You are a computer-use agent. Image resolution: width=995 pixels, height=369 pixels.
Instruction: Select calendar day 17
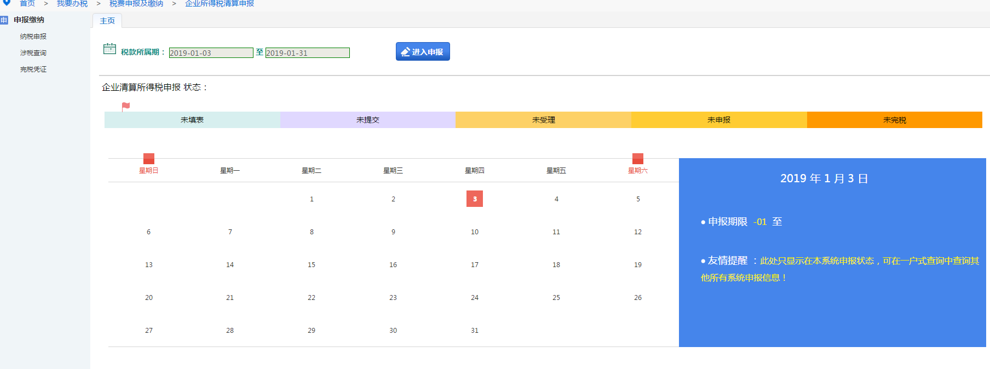[475, 265]
